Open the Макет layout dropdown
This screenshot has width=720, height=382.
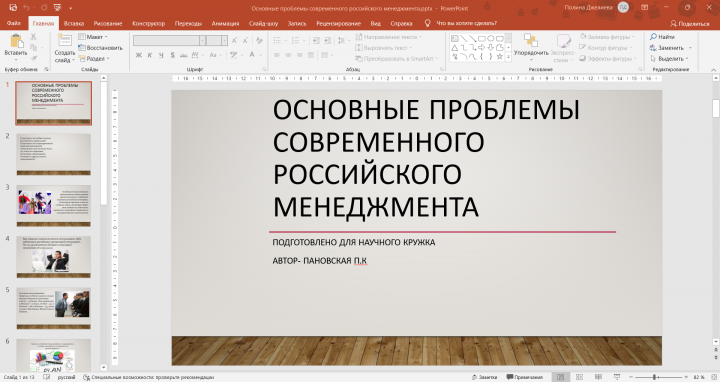(x=93, y=37)
